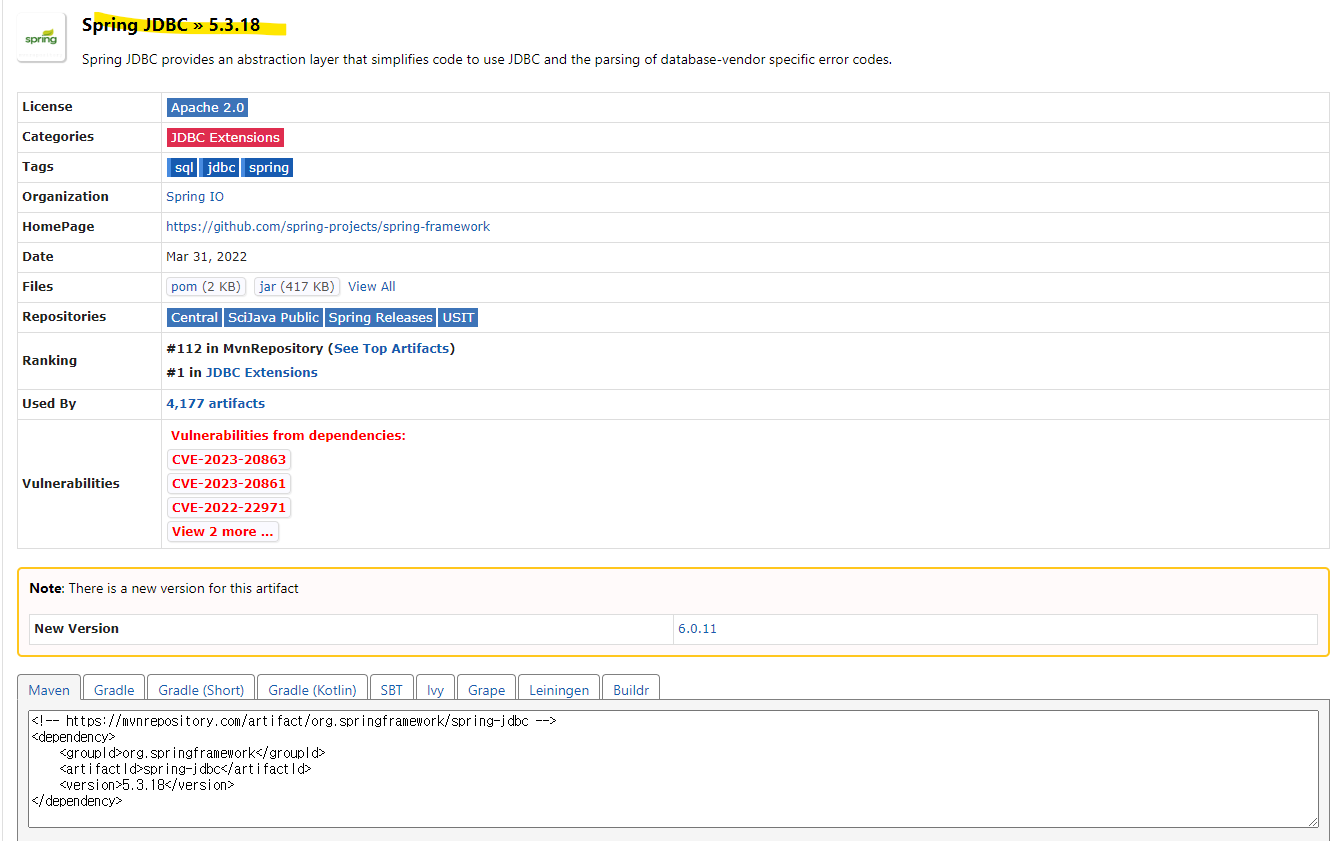1336x841 pixels.
Task: Switch to the Leiningen tab
Action: point(559,690)
